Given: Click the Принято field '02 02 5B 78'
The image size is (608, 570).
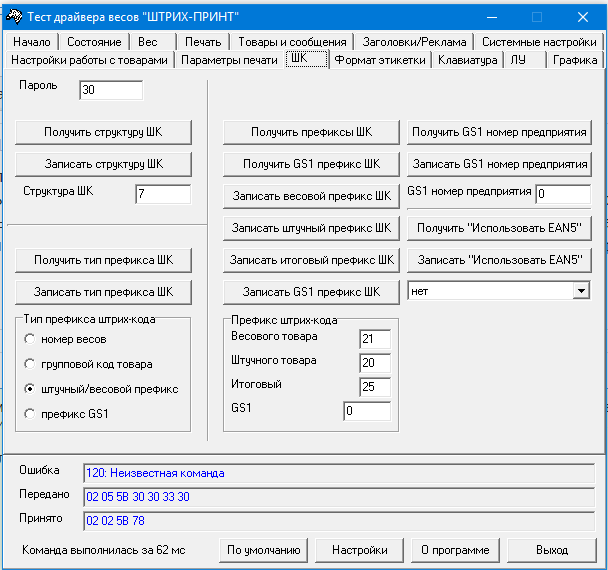Looking at the screenshot, I should [339, 521].
